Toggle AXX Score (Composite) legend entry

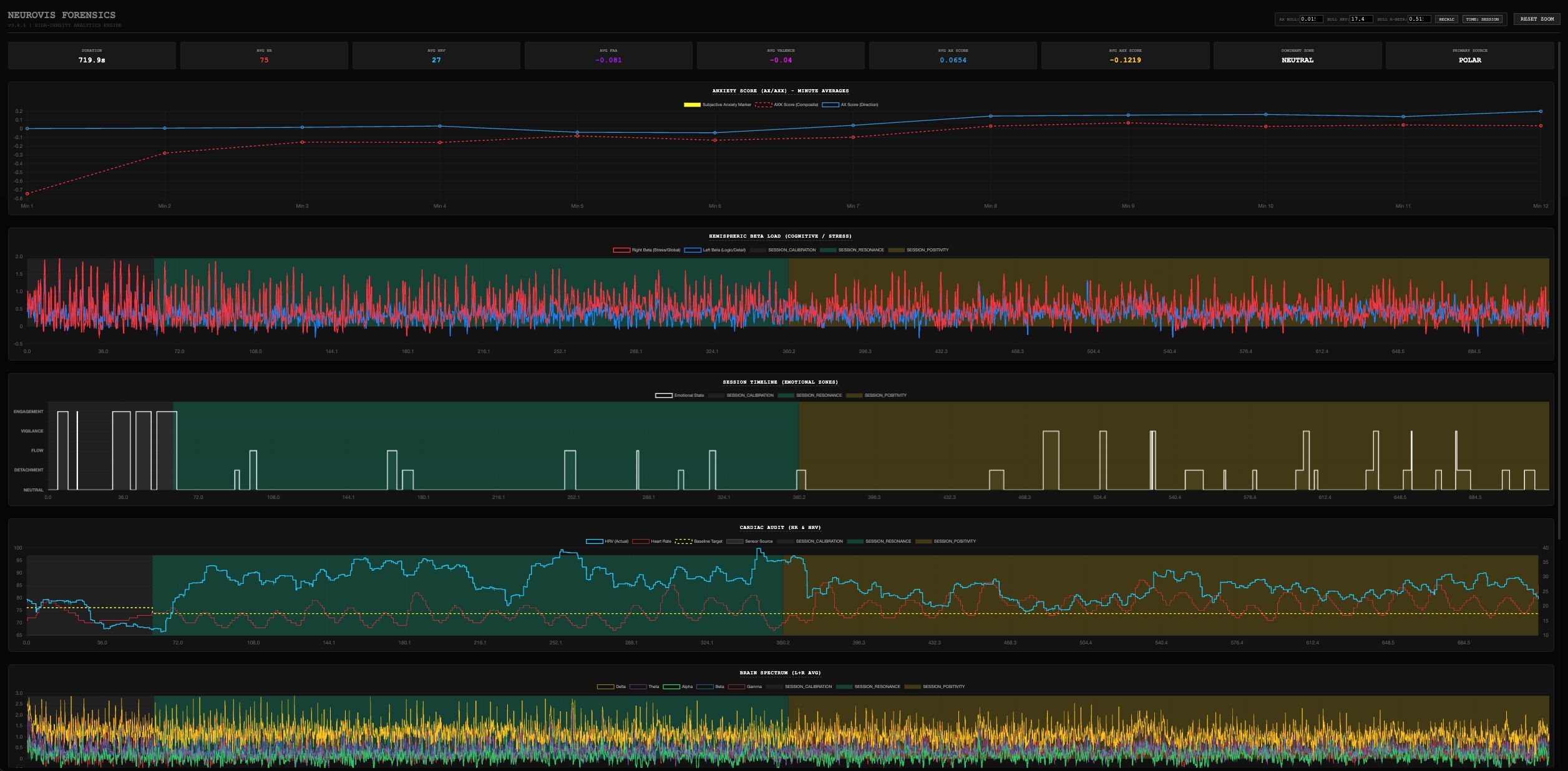pyautogui.click(x=787, y=105)
